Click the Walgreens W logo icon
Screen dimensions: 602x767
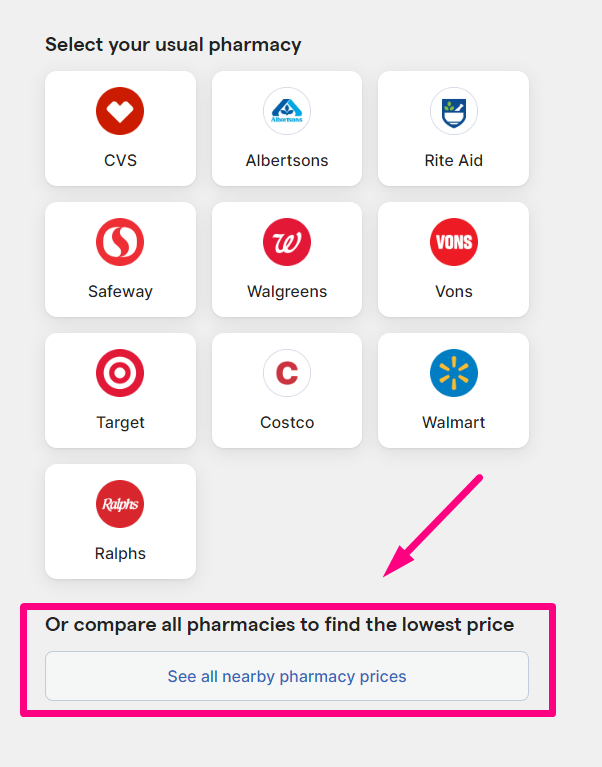click(287, 242)
